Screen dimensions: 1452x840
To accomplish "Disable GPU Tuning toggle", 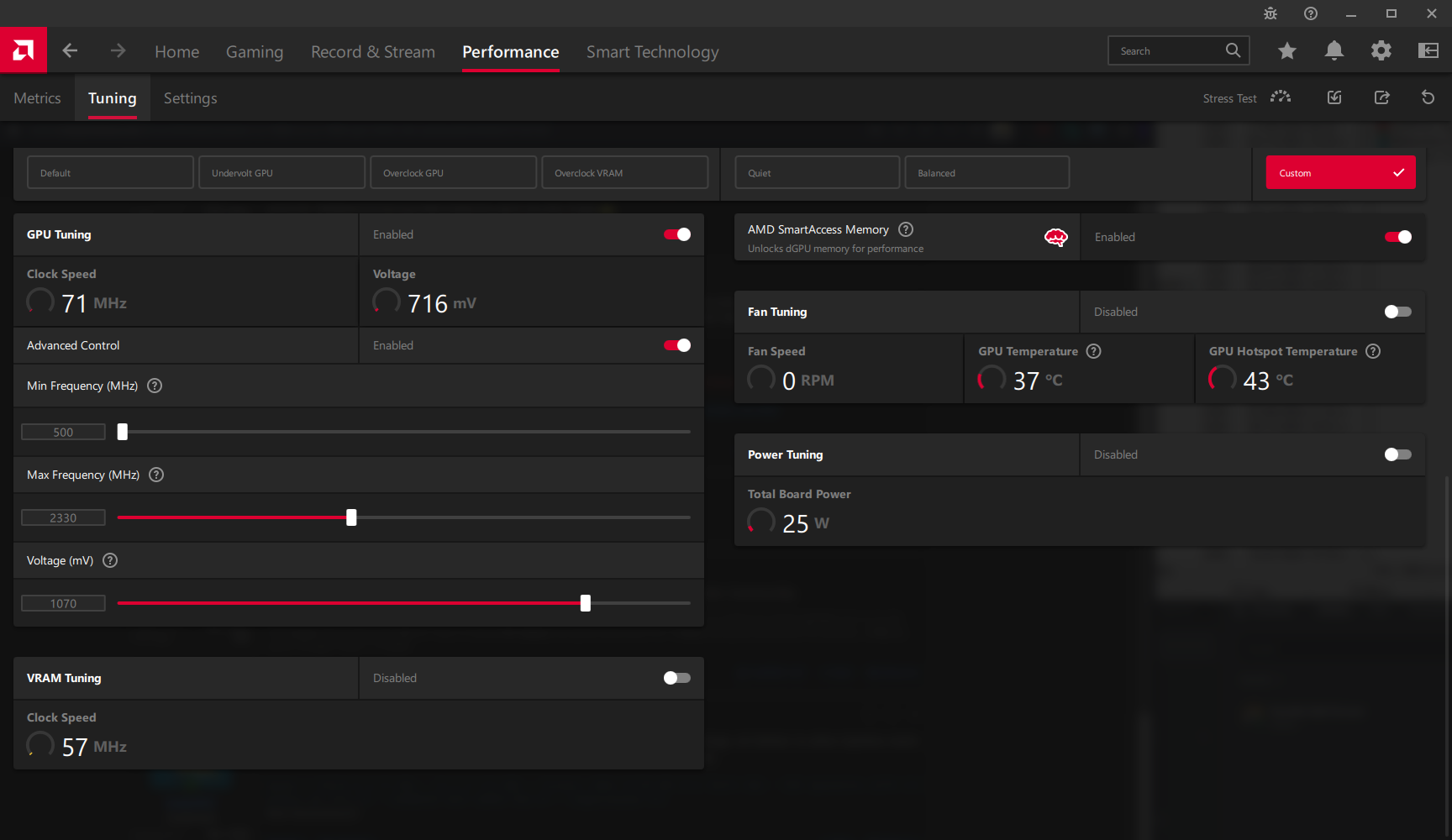I will (677, 234).
